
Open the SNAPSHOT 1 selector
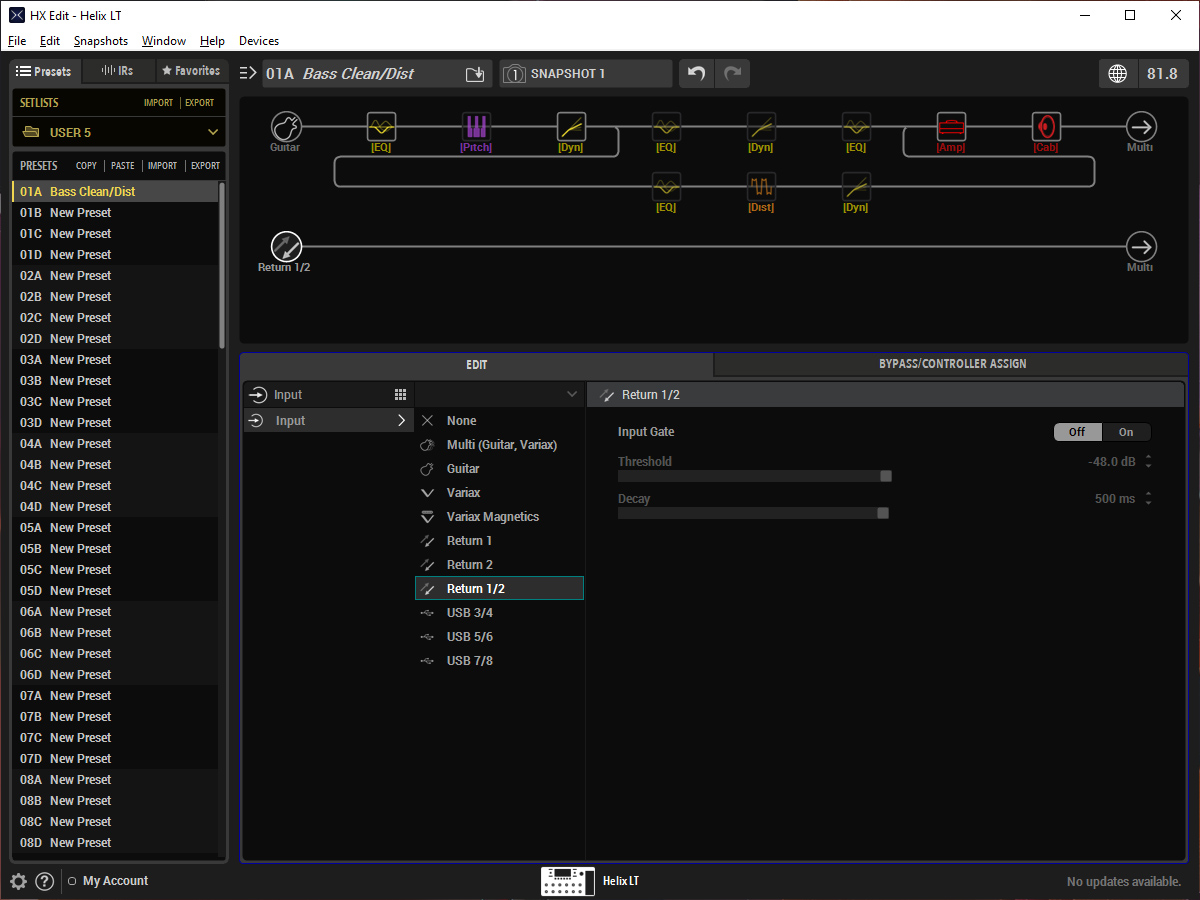[586, 74]
